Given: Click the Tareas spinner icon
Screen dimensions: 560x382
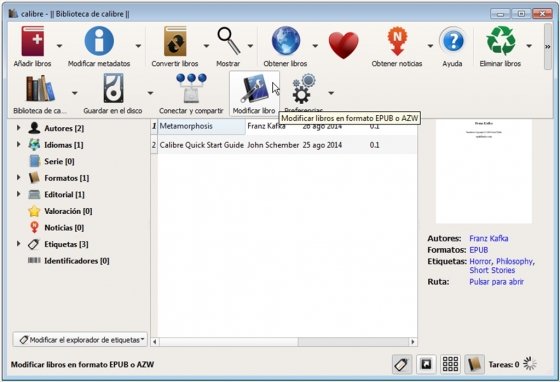Looking at the screenshot, I should [x=530, y=364].
